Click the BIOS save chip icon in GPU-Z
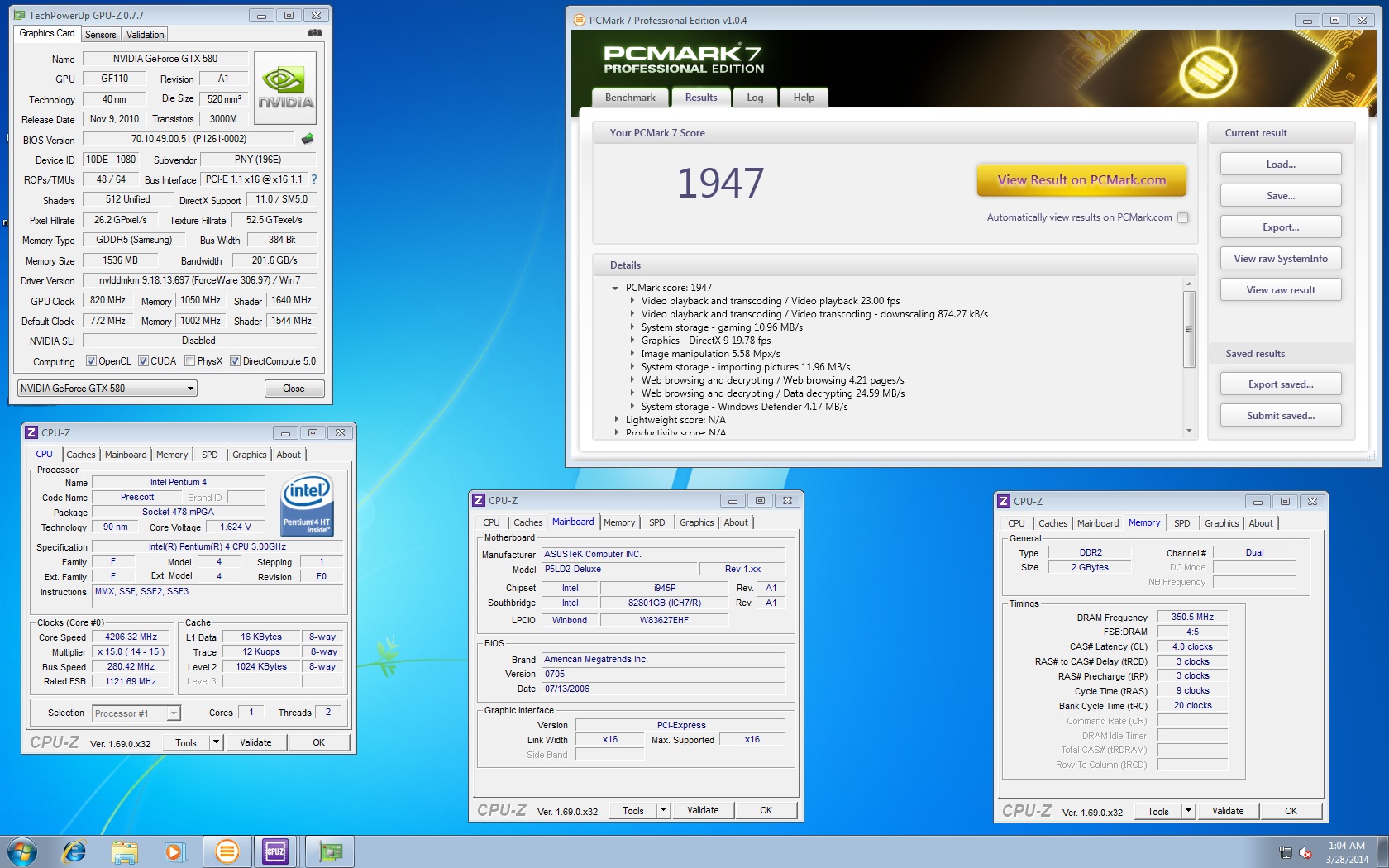 coord(308,139)
